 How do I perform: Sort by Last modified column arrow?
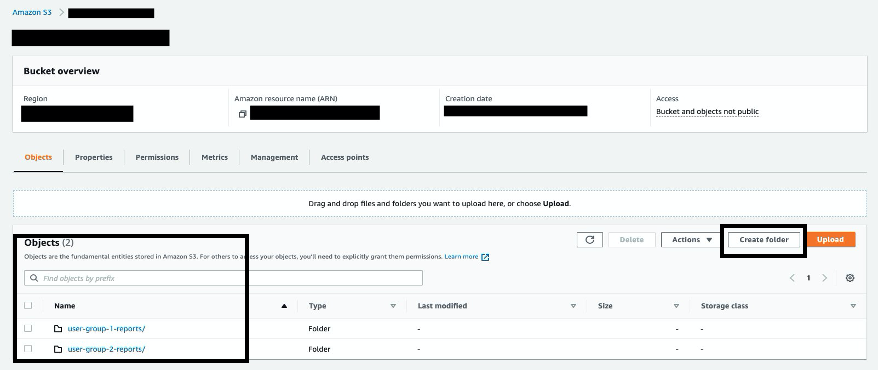[x=573, y=306]
